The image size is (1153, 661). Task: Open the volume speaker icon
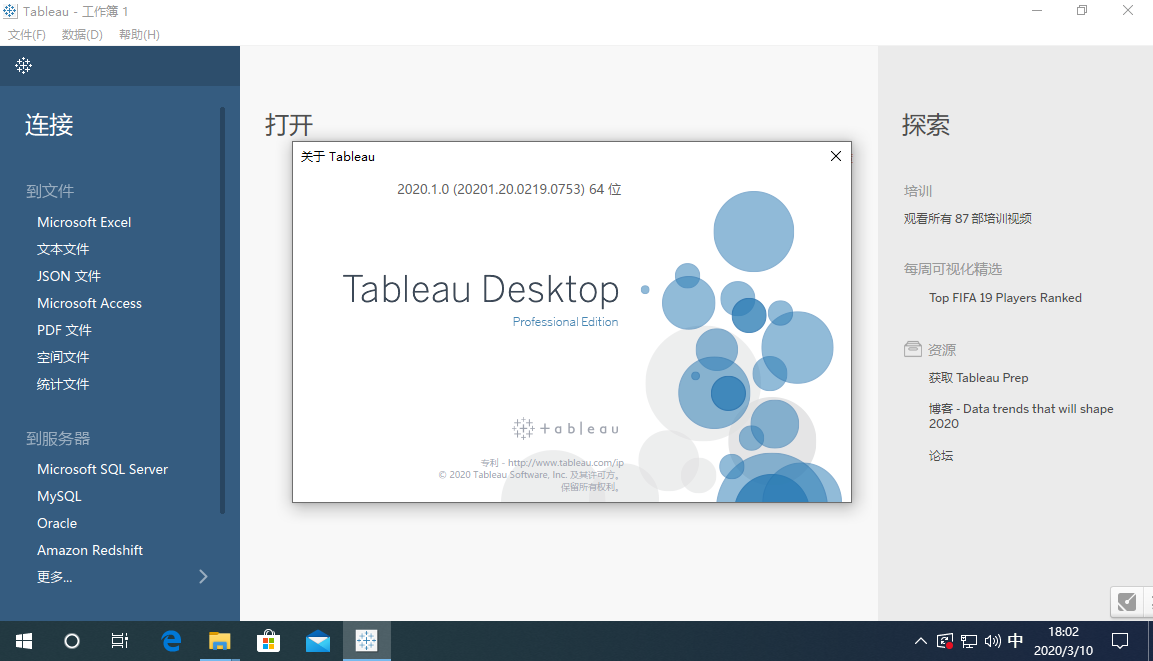[992, 641]
